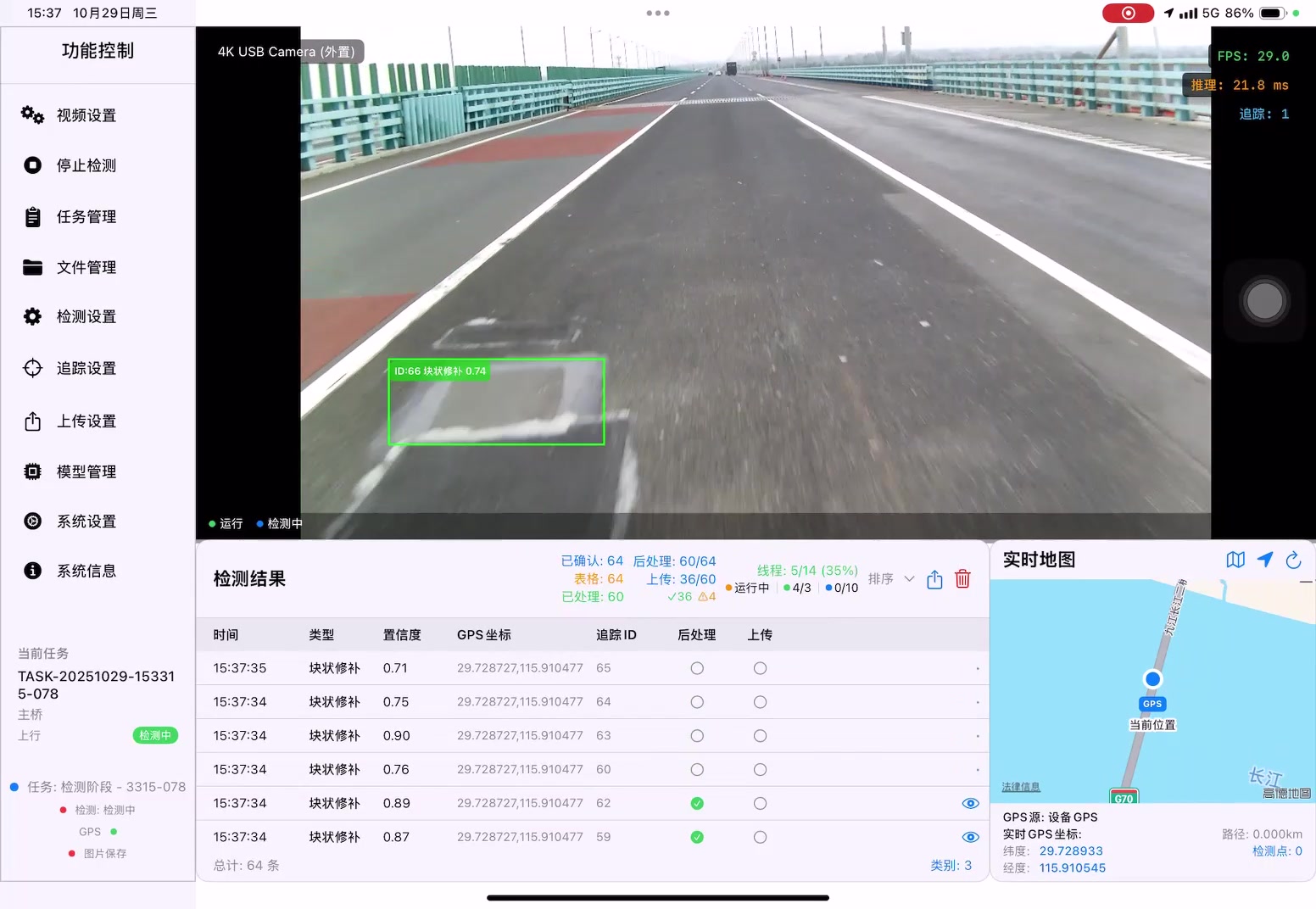Delete results with red trash icon
This screenshot has height=909, width=1316.
pos(962,579)
